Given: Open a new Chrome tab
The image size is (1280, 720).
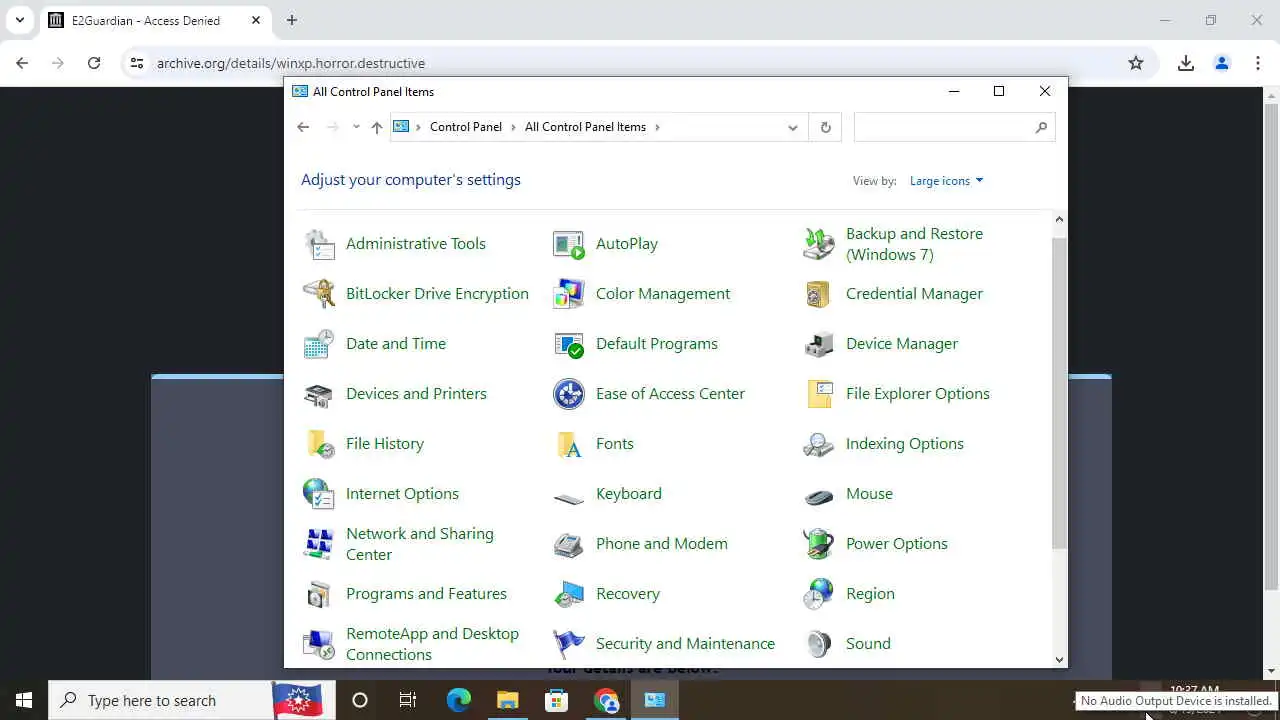Looking at the screenshot, I should coord(292,20).
